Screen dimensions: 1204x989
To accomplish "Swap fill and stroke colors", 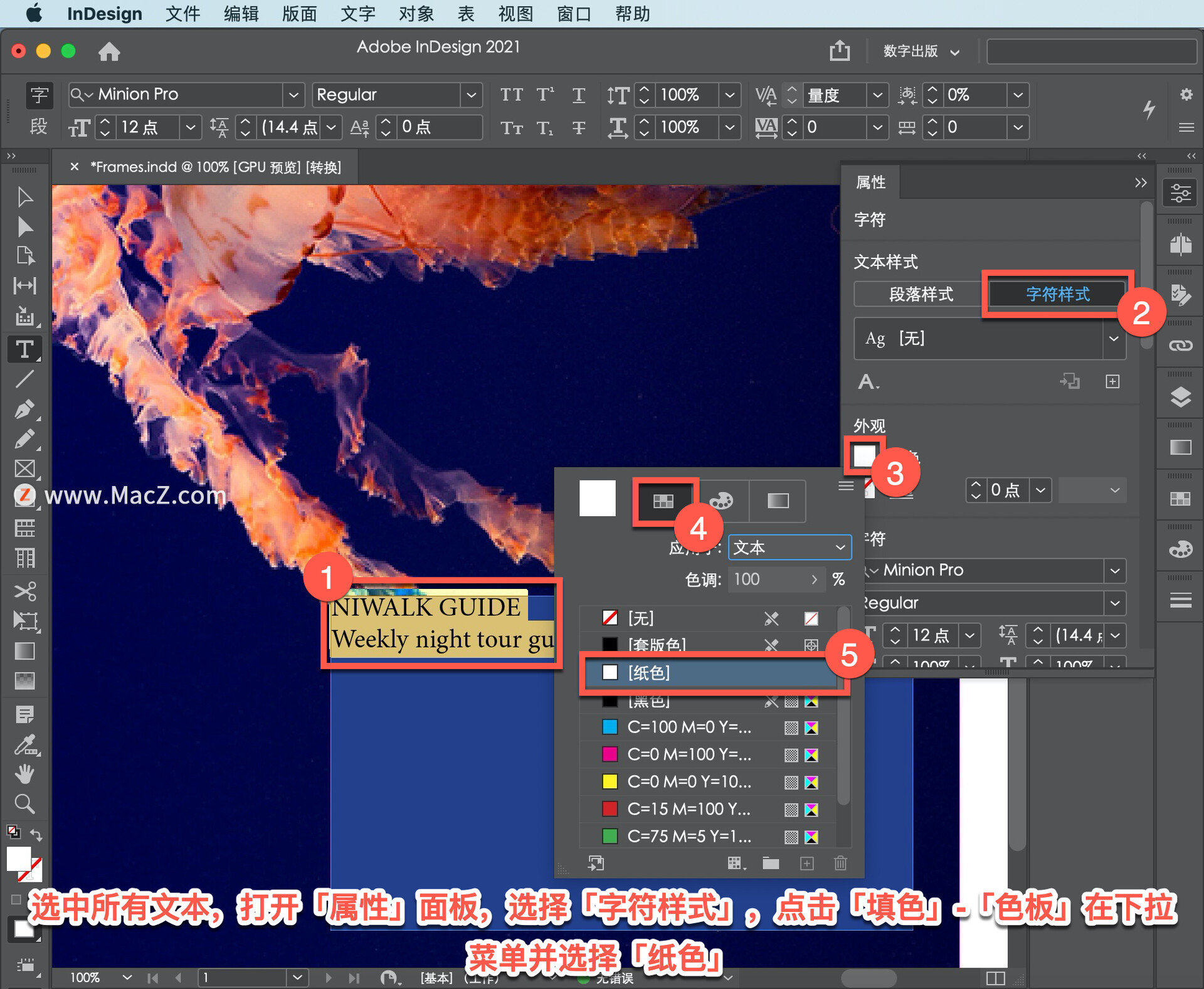I will (x=36, y=835).
